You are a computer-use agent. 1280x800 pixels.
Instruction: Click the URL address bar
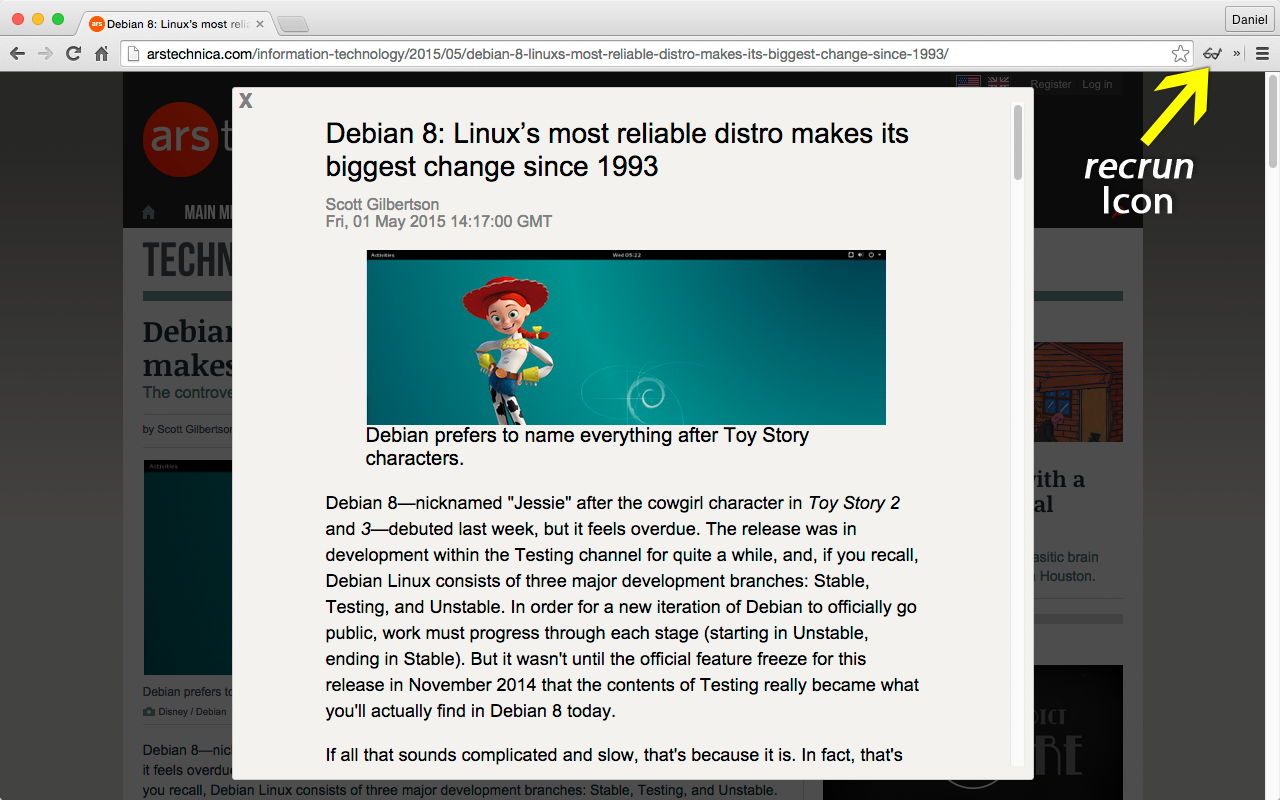[648, 54]
